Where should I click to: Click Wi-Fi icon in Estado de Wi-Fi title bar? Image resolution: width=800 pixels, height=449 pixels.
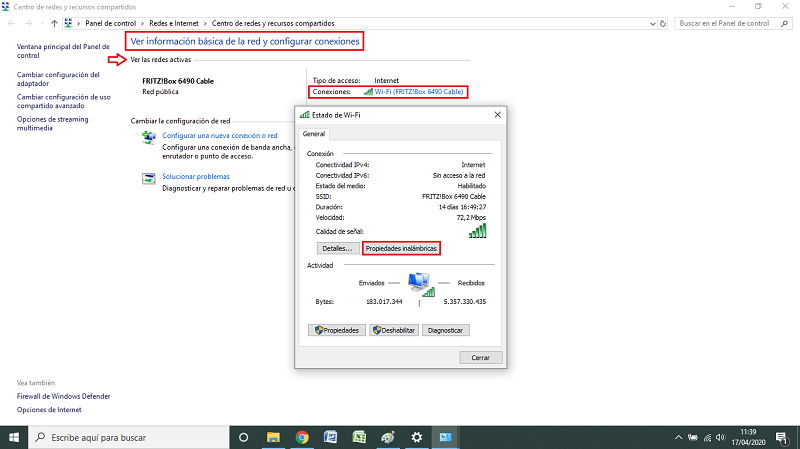coord(305,115)
